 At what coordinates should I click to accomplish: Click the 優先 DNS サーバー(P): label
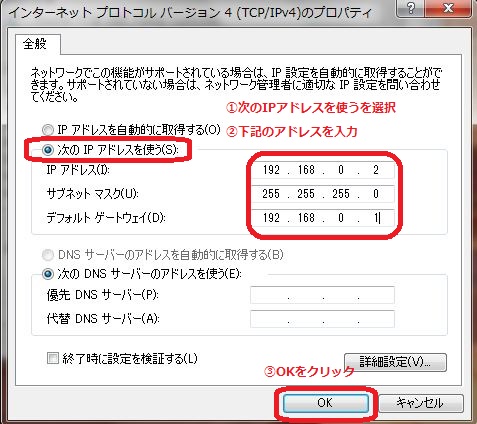pyautogui.click(x=102, y=295)
